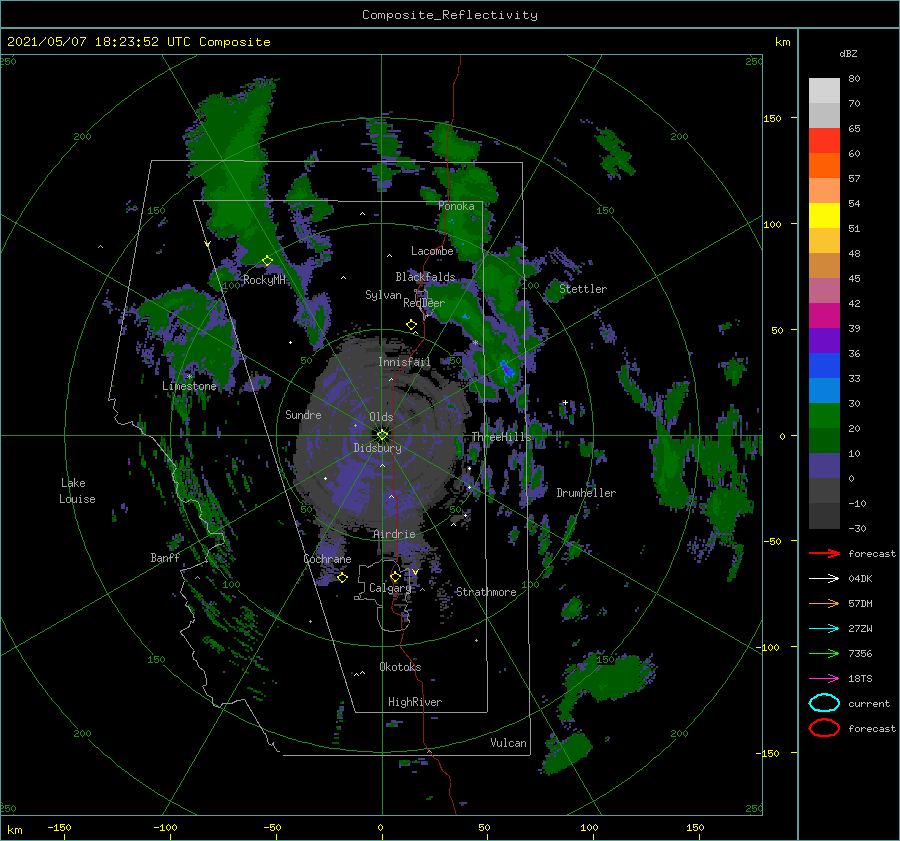Click the Lake Louise label
900x841 pixels.
(77, 491)
